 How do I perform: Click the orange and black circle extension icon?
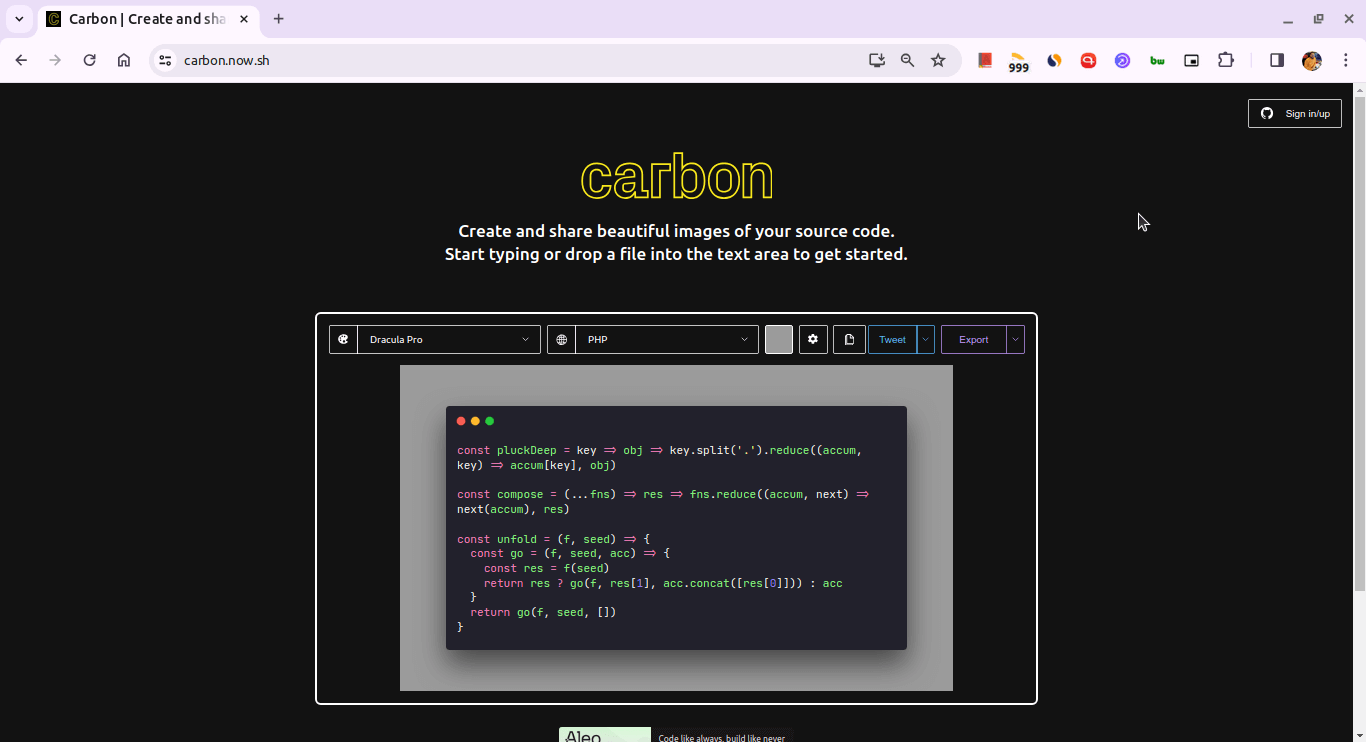click(x=1054, y=60)
